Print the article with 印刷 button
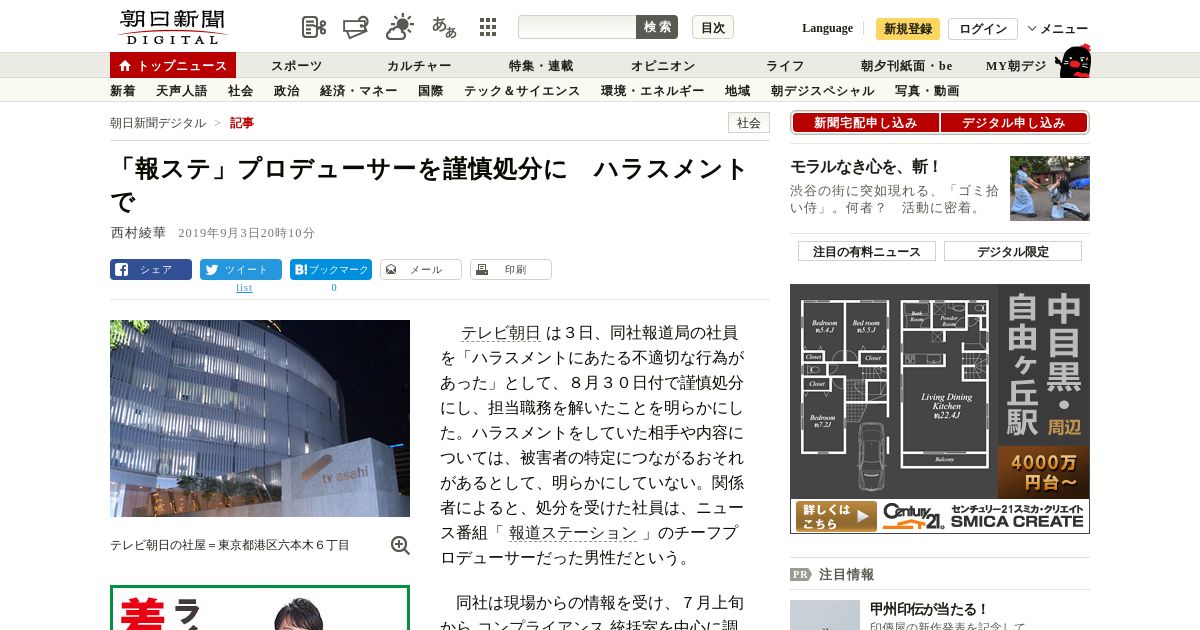 pyautogui.click(x=511, y=270)
